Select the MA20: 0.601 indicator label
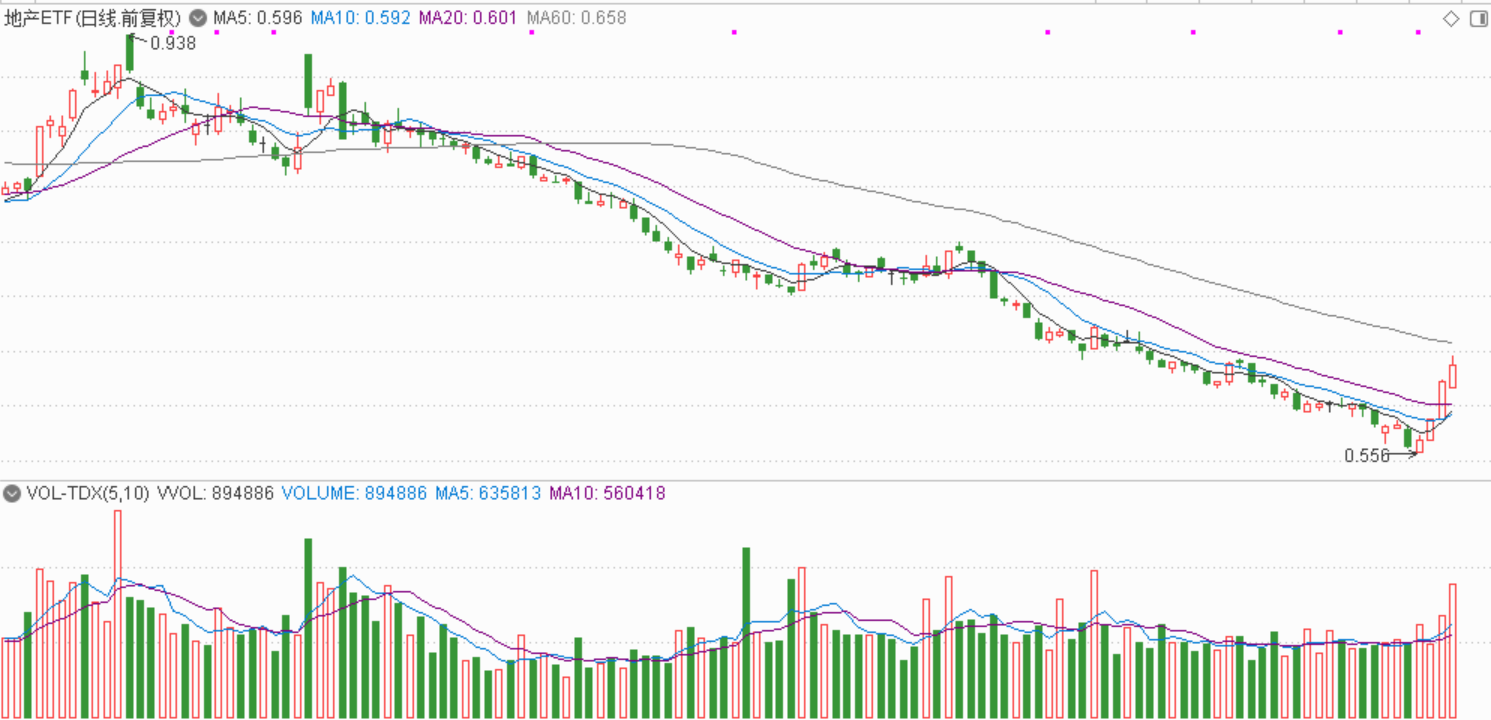1491x720 pixels. click(468, 18)
